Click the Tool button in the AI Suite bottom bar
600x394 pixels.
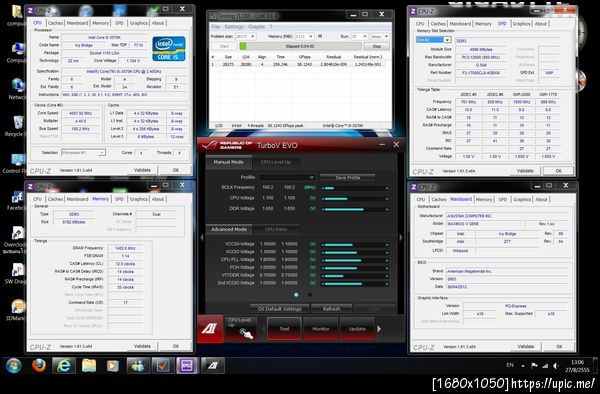point(284,329)
